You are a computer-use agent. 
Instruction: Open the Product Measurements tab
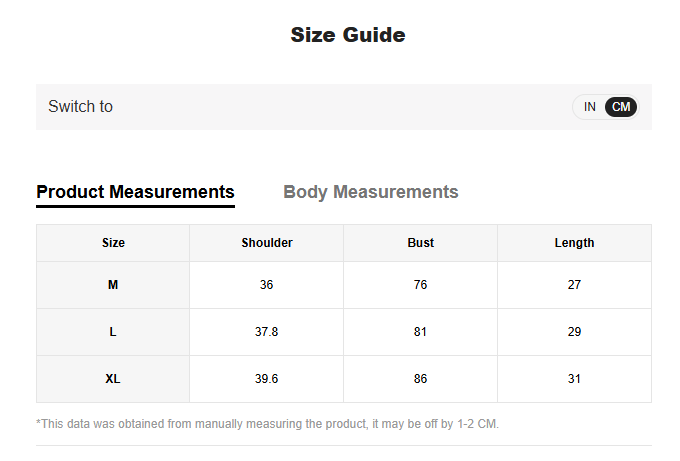point(135,192)
